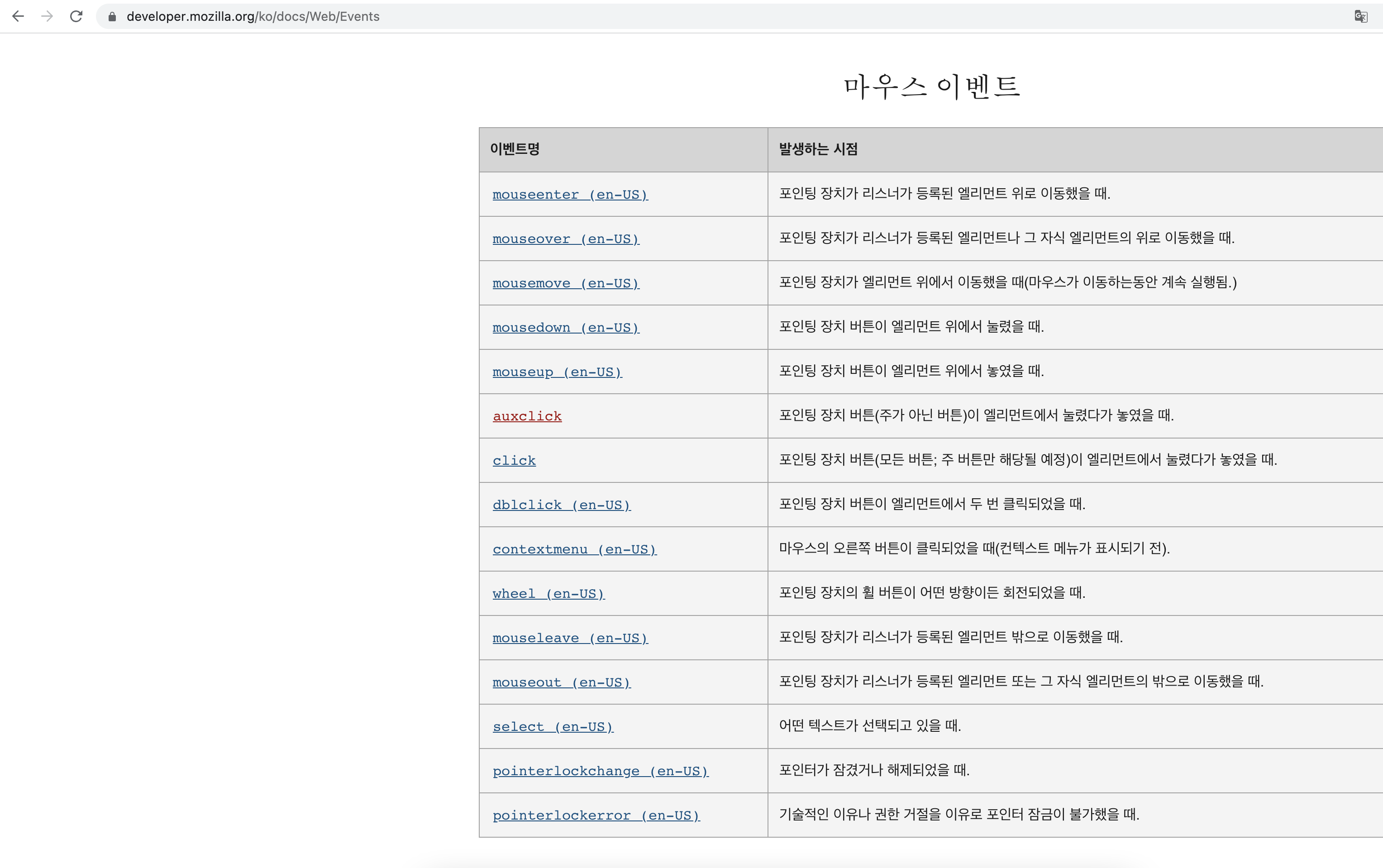Follow the mousemove (en-US) link
Viewport: 1383px width, 868px height.
coord(566,283)
